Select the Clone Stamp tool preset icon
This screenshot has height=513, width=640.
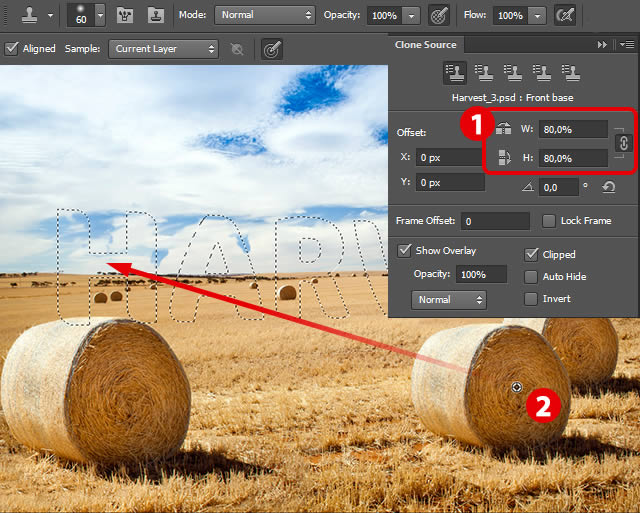tap(29, 16)
